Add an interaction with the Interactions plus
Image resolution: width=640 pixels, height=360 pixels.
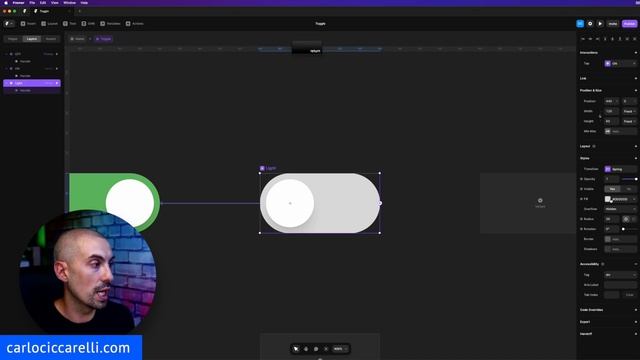click(x=636, y=53)
